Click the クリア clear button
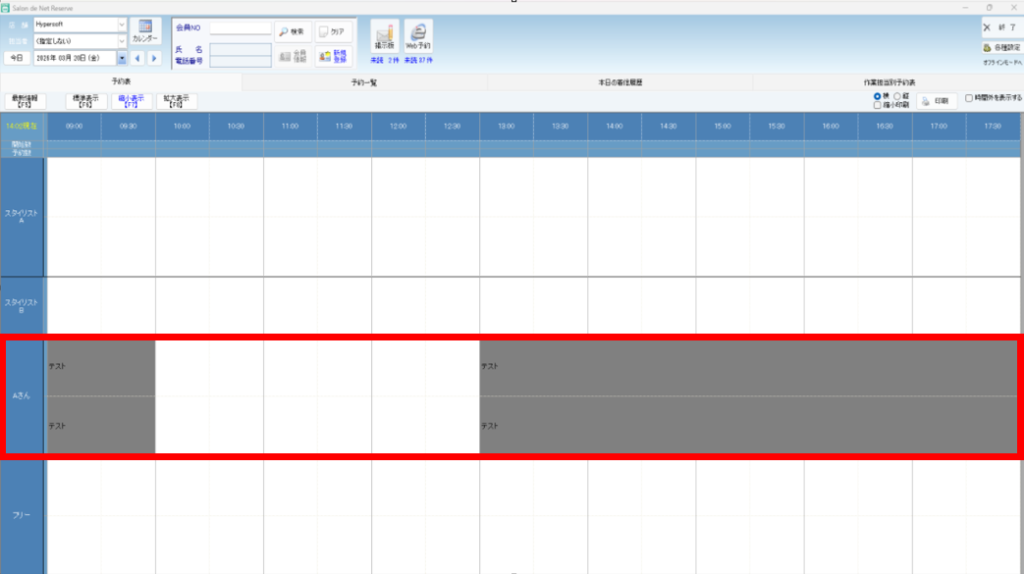Image resolution: width=1024 pixels, height=574 pixels. (332, 31)
